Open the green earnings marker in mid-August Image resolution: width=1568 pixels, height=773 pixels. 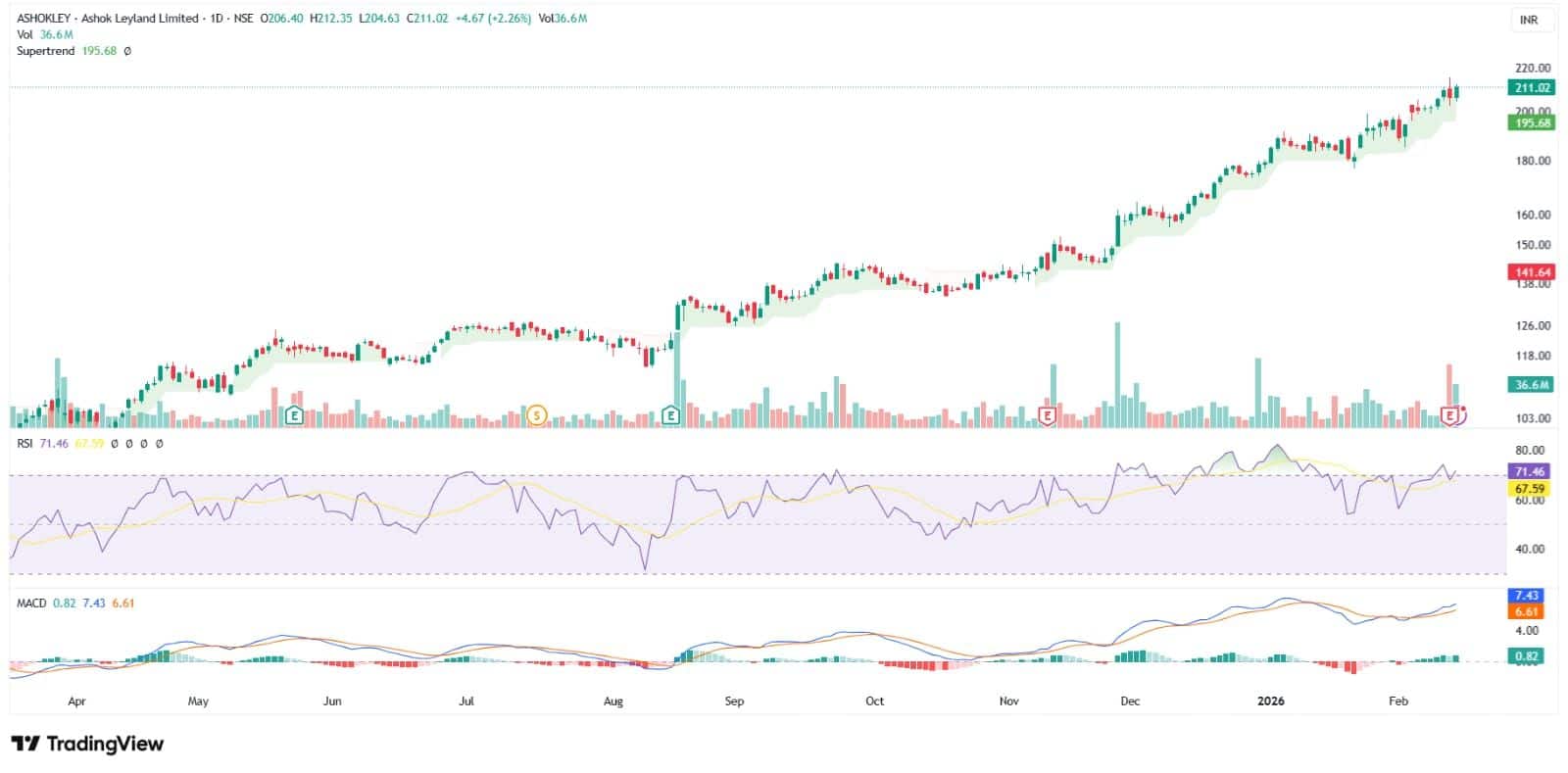pyautogui.click(x=671, y=415)
